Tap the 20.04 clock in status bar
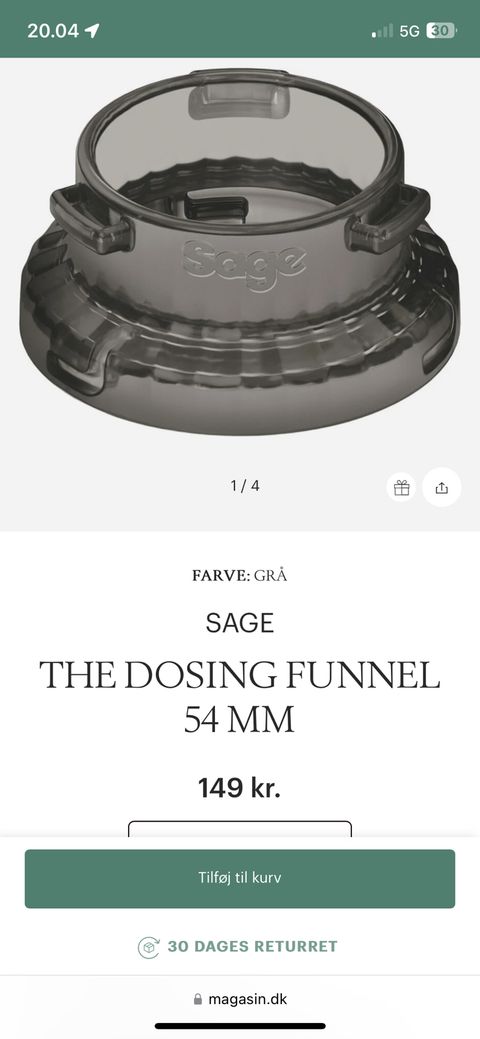 click(53, 30)
